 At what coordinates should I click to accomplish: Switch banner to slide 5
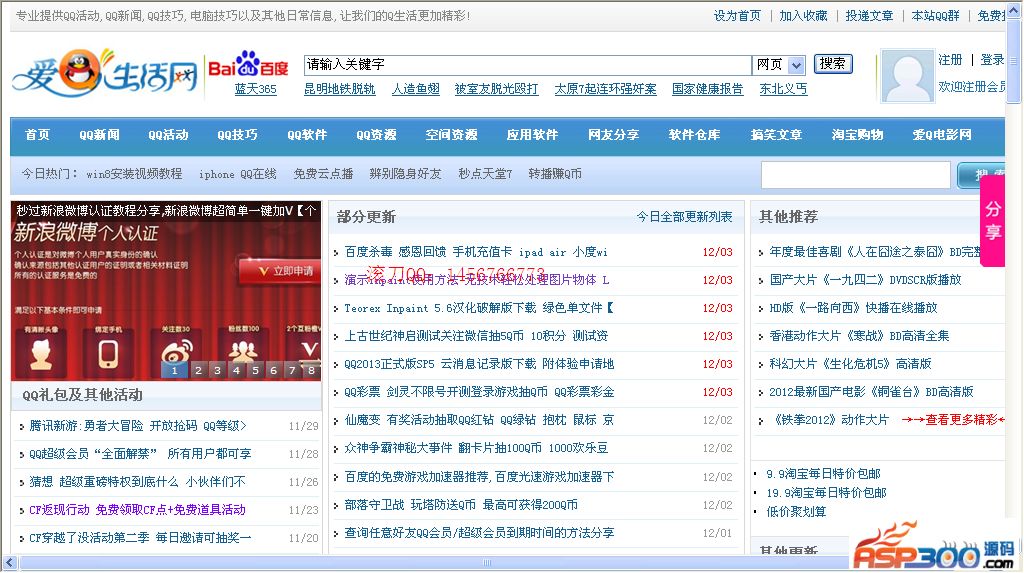coord(255,370)
